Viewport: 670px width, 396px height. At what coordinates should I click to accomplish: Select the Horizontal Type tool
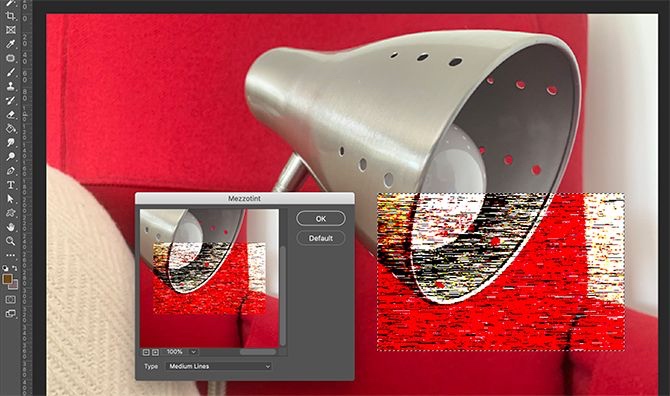click(11, 185)
